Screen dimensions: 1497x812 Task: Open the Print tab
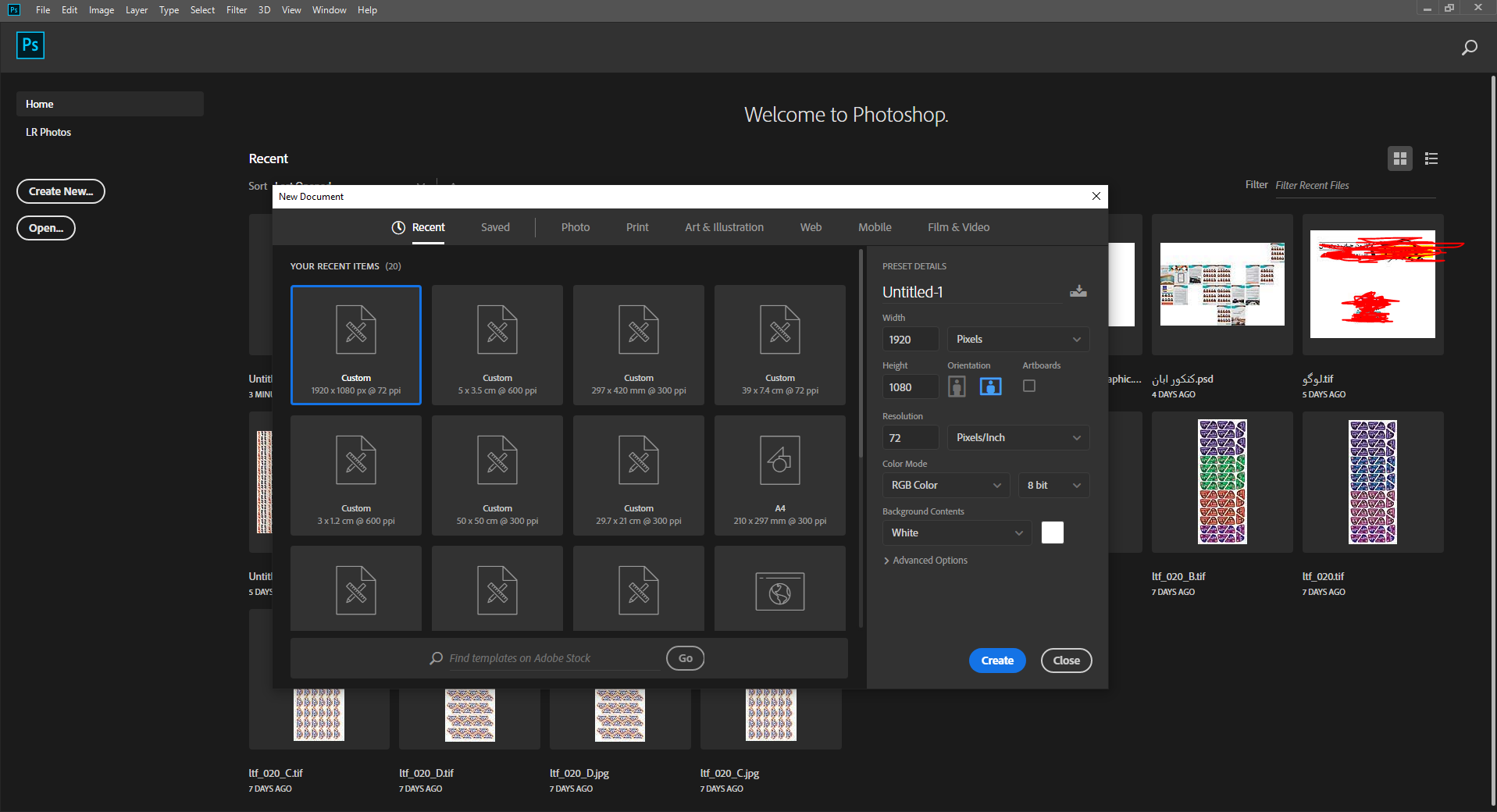coord(637,227)
